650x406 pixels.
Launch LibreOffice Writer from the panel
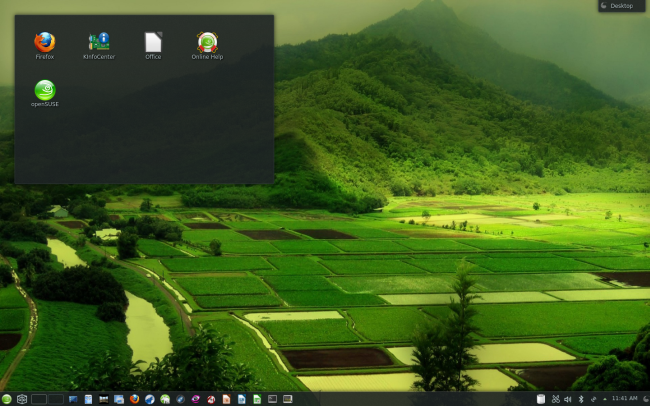tap(242, 399)
